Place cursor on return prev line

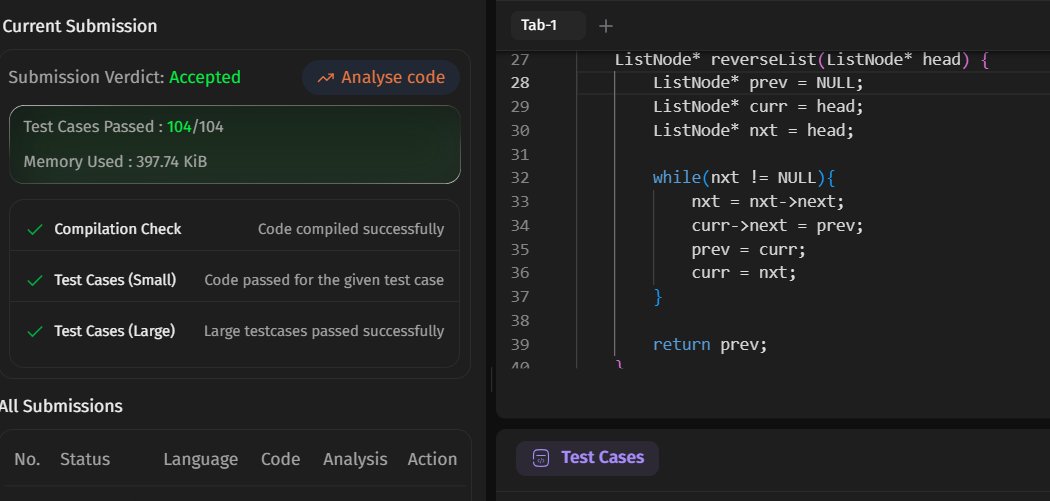pos(710,345)
